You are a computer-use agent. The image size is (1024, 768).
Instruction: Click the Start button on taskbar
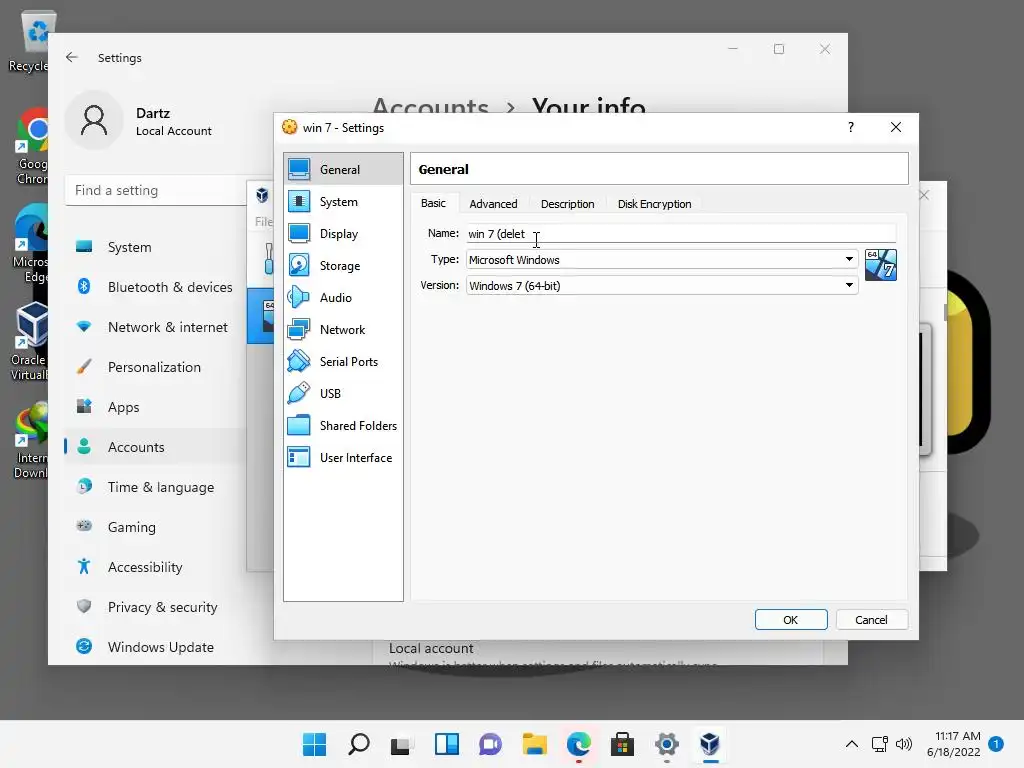tap(314, 744)
